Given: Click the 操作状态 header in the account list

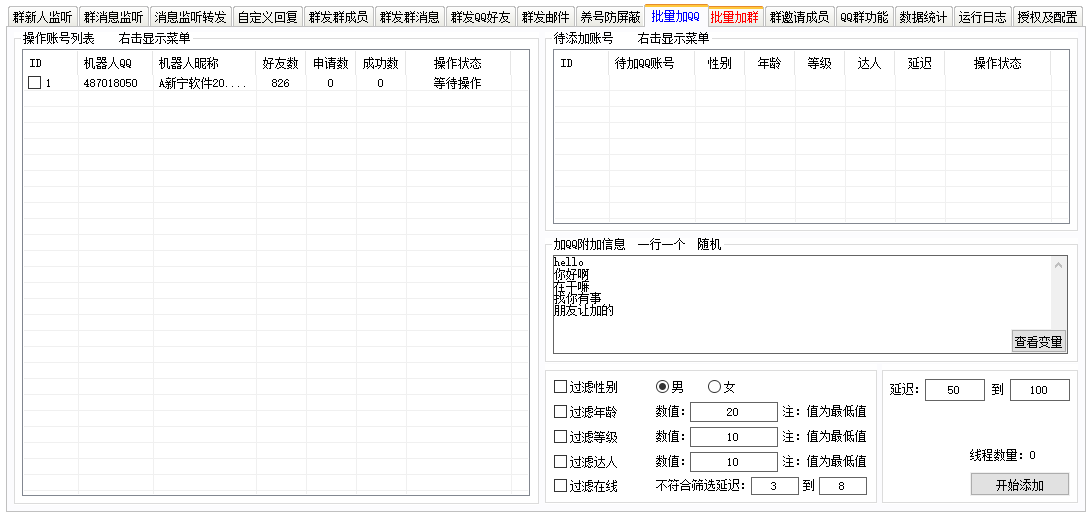Looking at the screenshot, I should coord(458,64).
